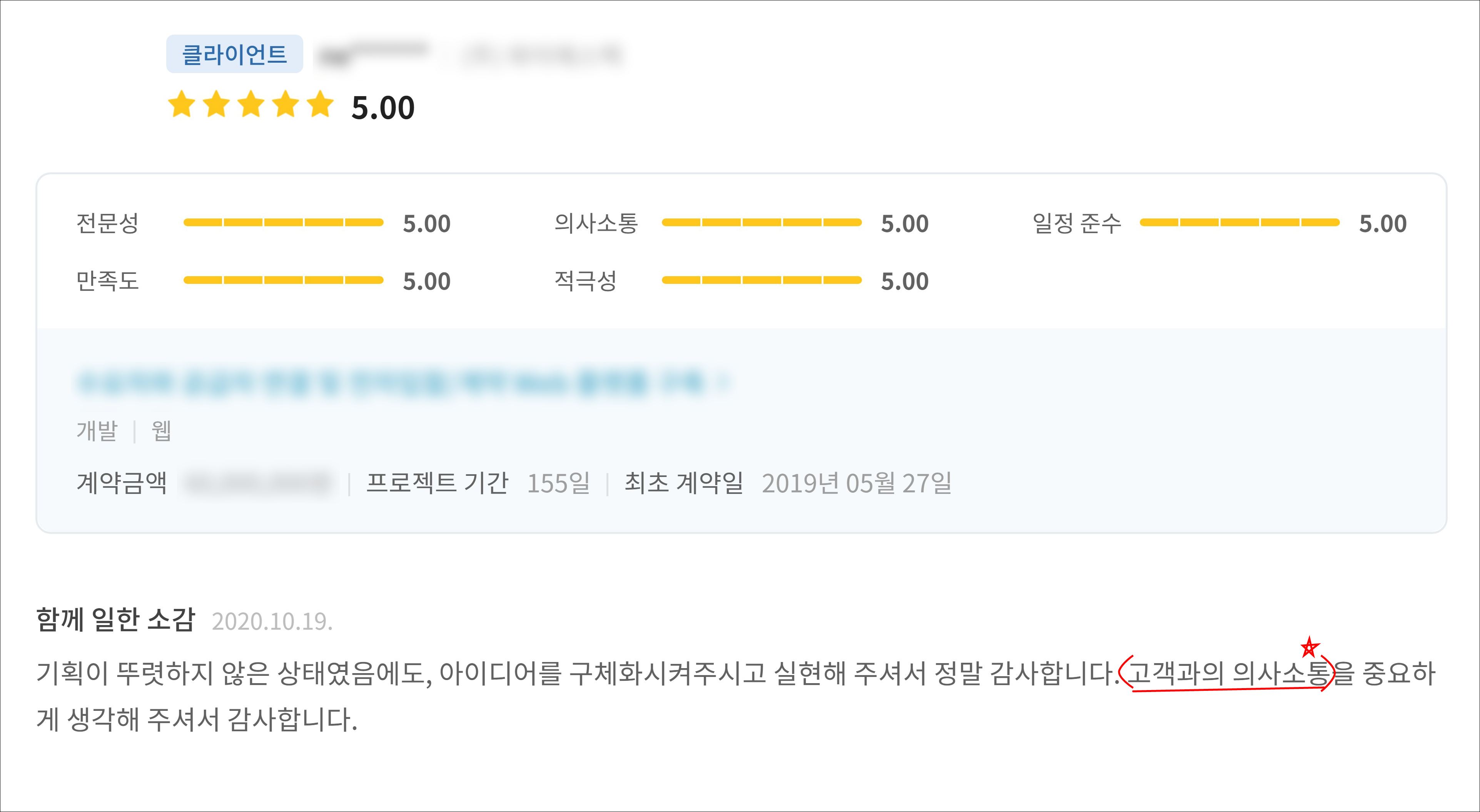Click the 의사소통 rating bar

(x=761, y=223)
